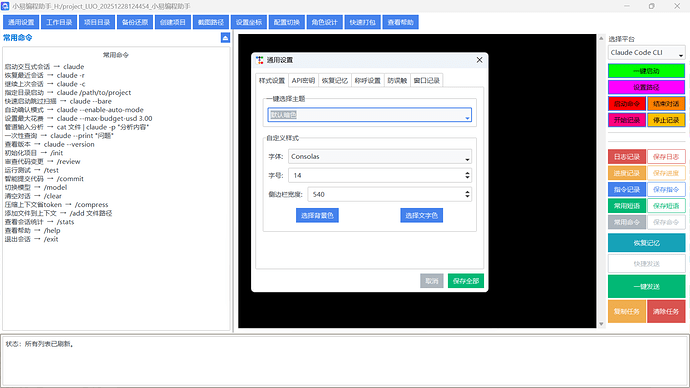The image size is (690, 388).
Task: Click the 保存日志 button
Action: click(x=666, y=157)
